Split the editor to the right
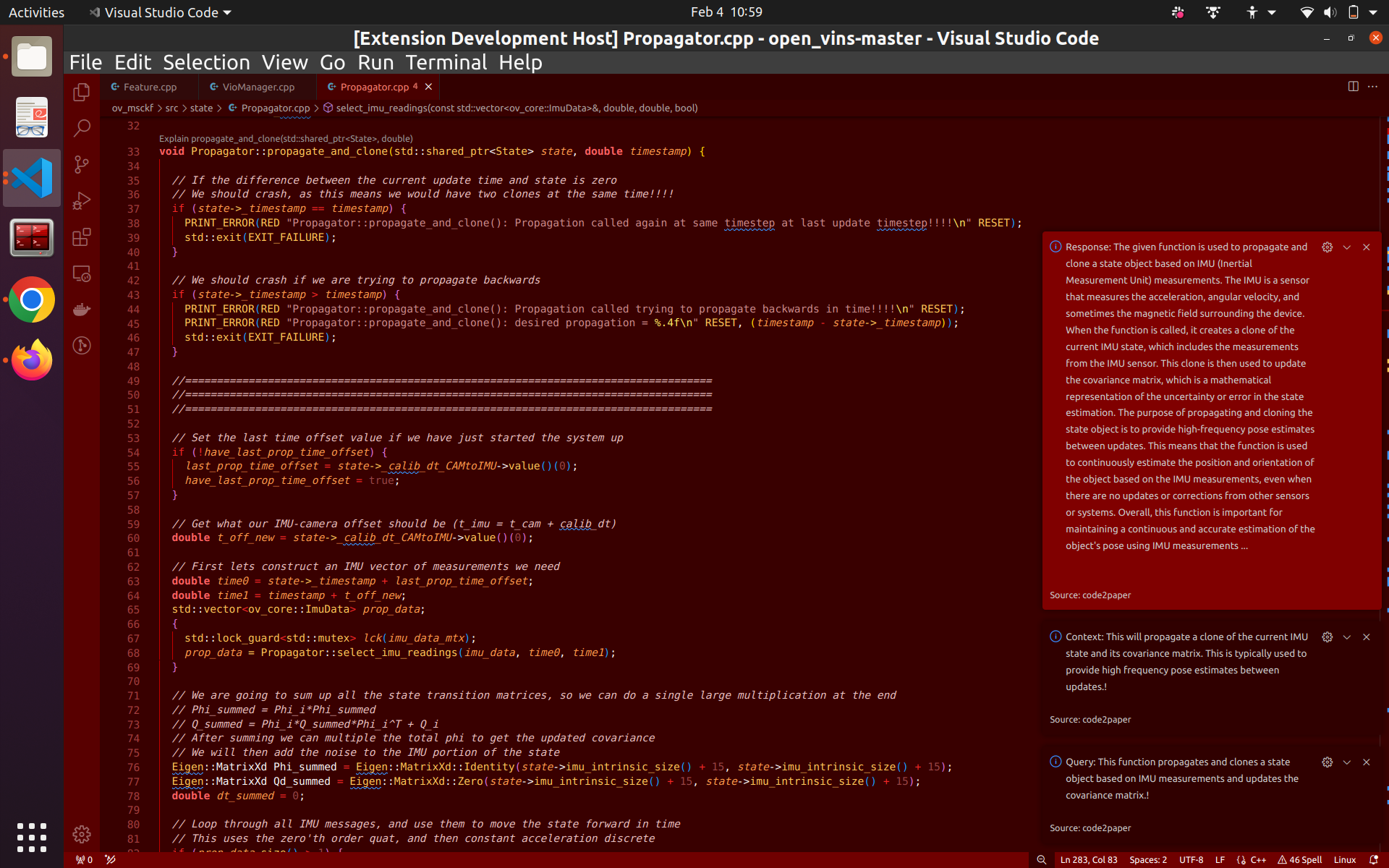 point(1353,87)
